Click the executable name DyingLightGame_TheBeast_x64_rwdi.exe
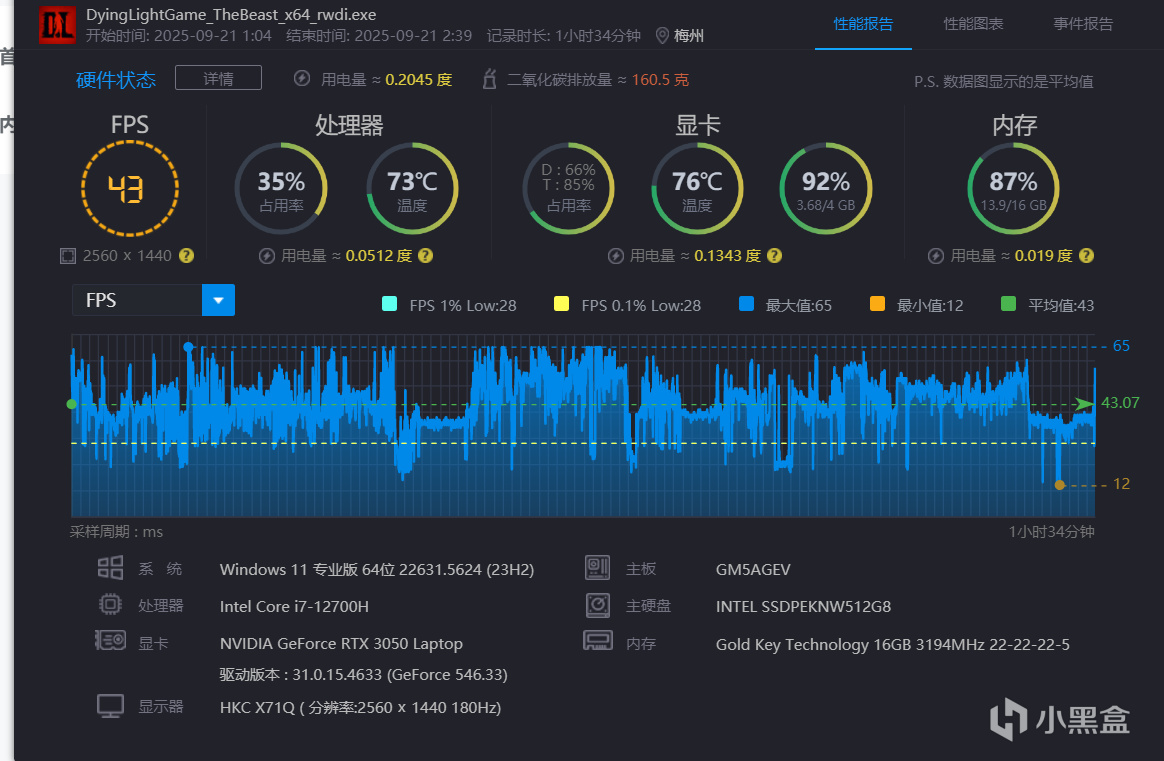 (x=231, y=15)
